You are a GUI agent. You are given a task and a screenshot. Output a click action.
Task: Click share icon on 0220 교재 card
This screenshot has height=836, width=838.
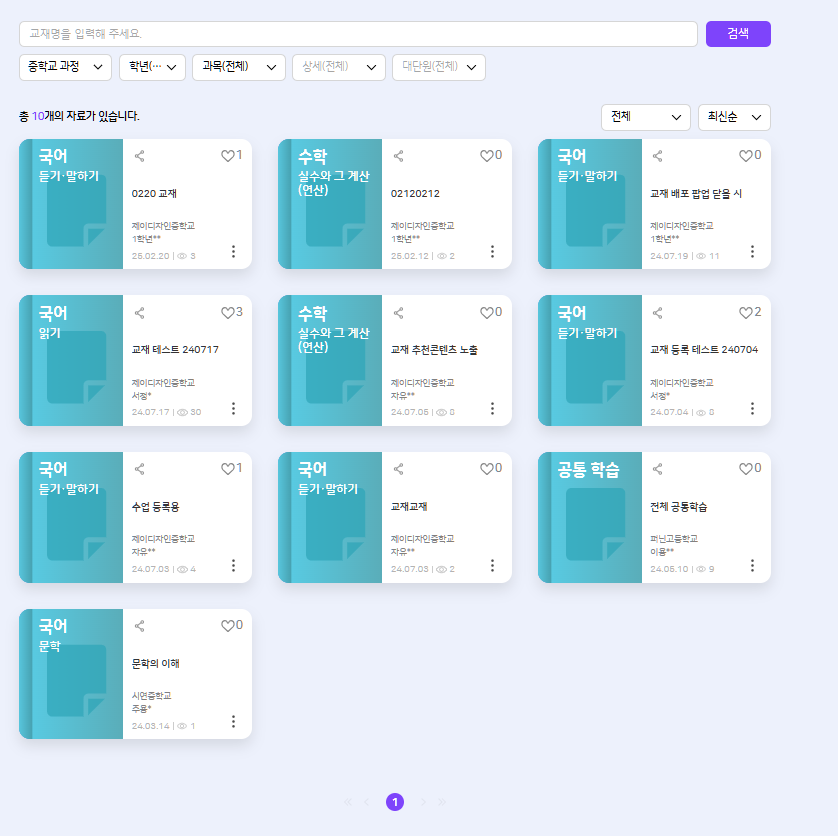click(140, 156)
